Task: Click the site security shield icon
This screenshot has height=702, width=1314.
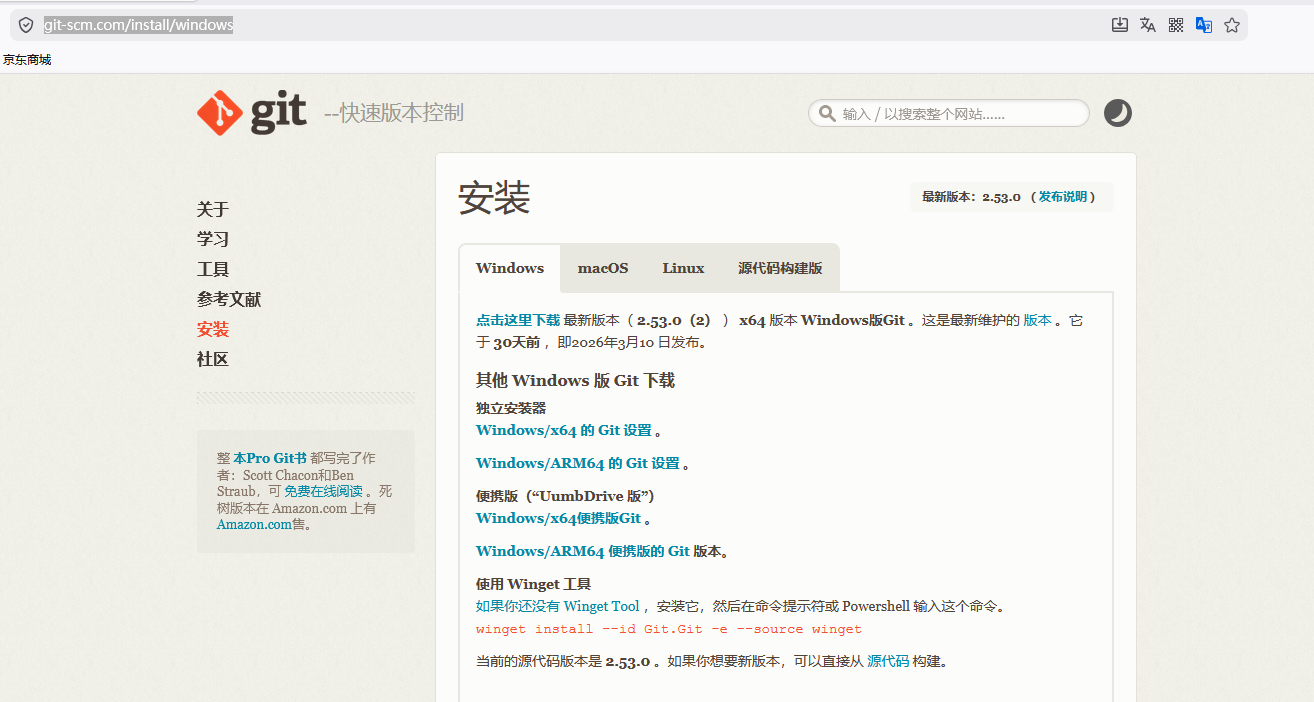Action: pyautogui.click(x=26, y=25)
